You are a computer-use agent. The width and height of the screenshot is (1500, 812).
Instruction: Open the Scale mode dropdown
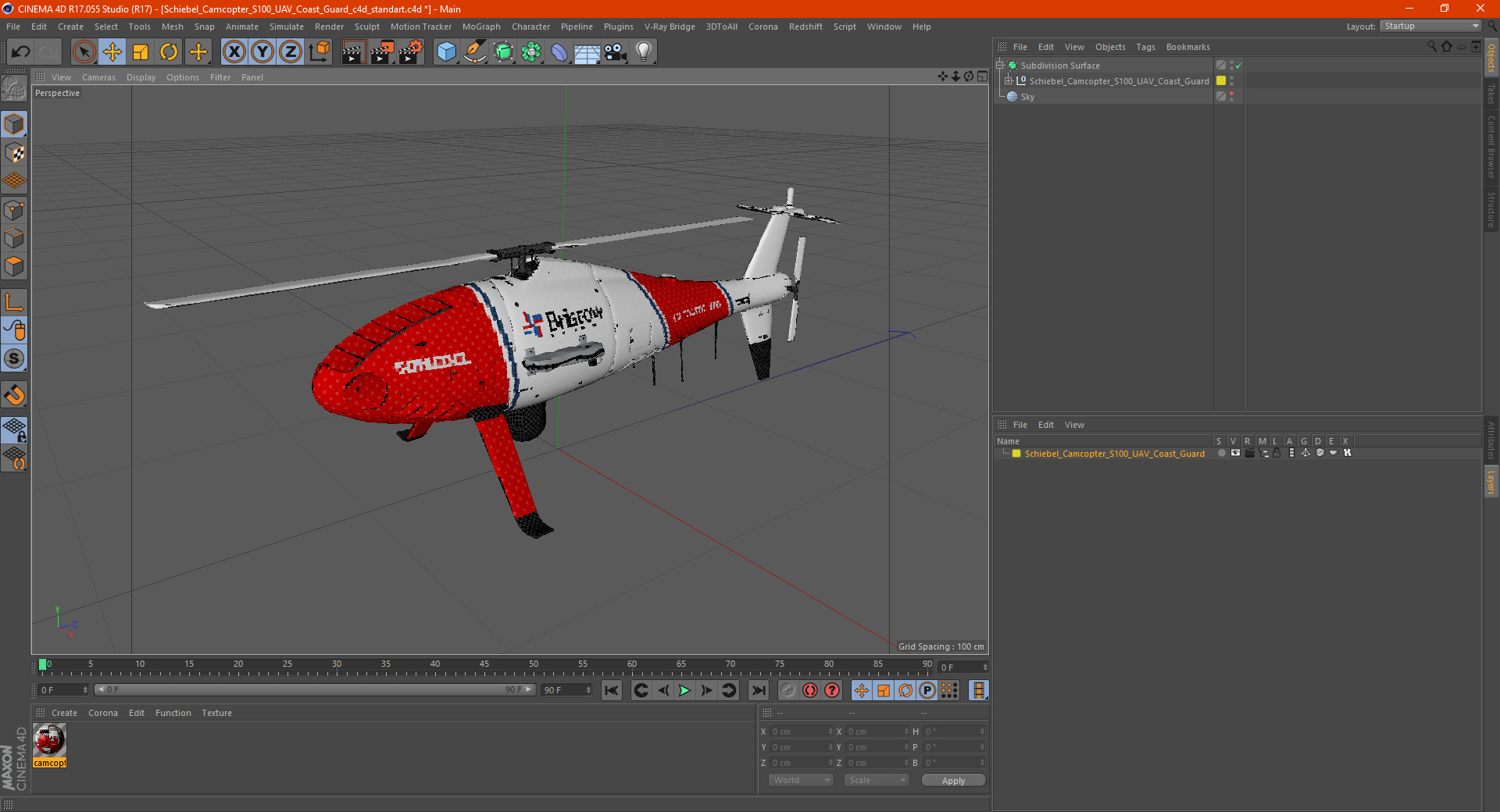pos(877,780)
